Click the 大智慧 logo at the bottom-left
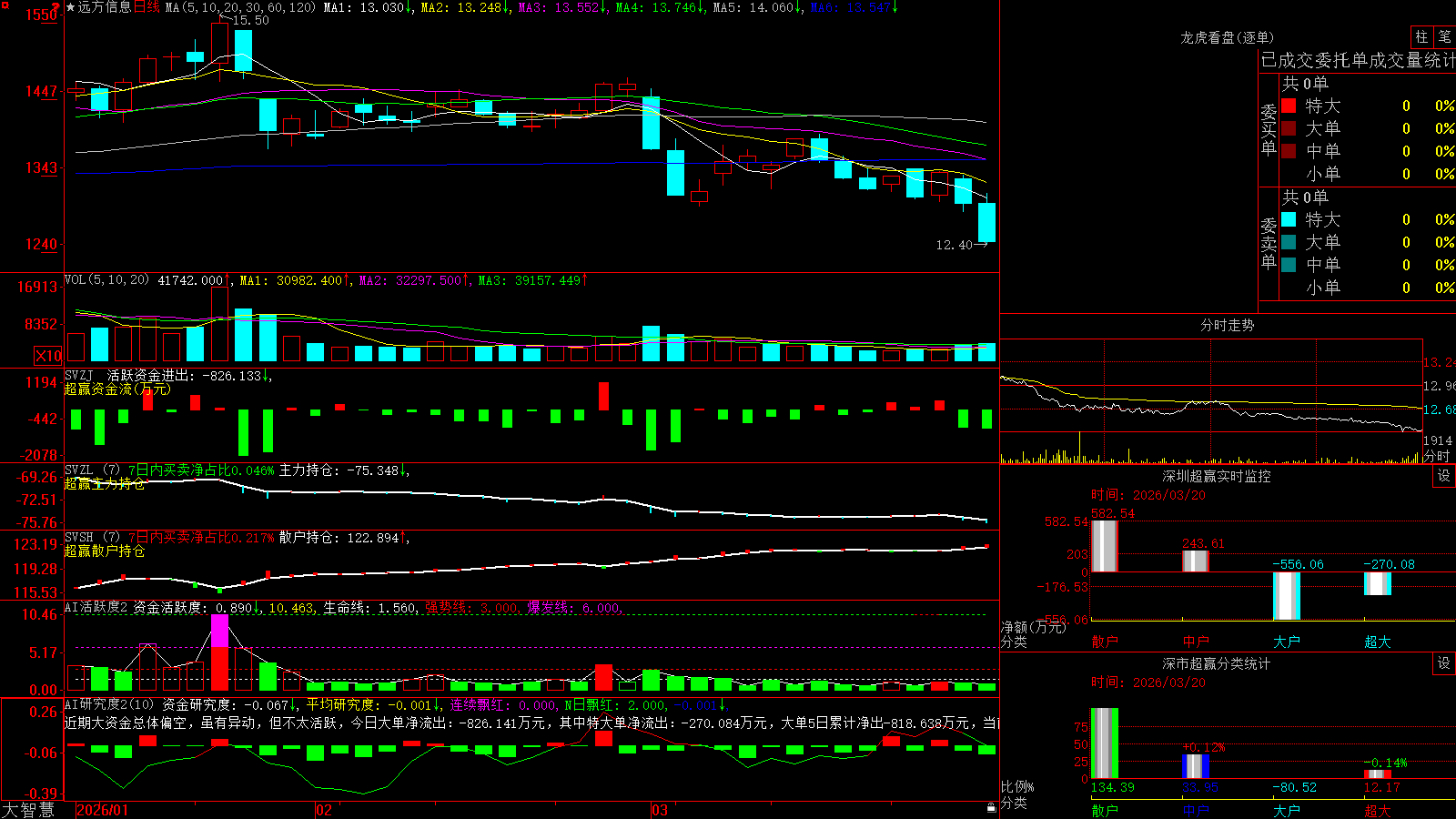 tap(28, 809)
